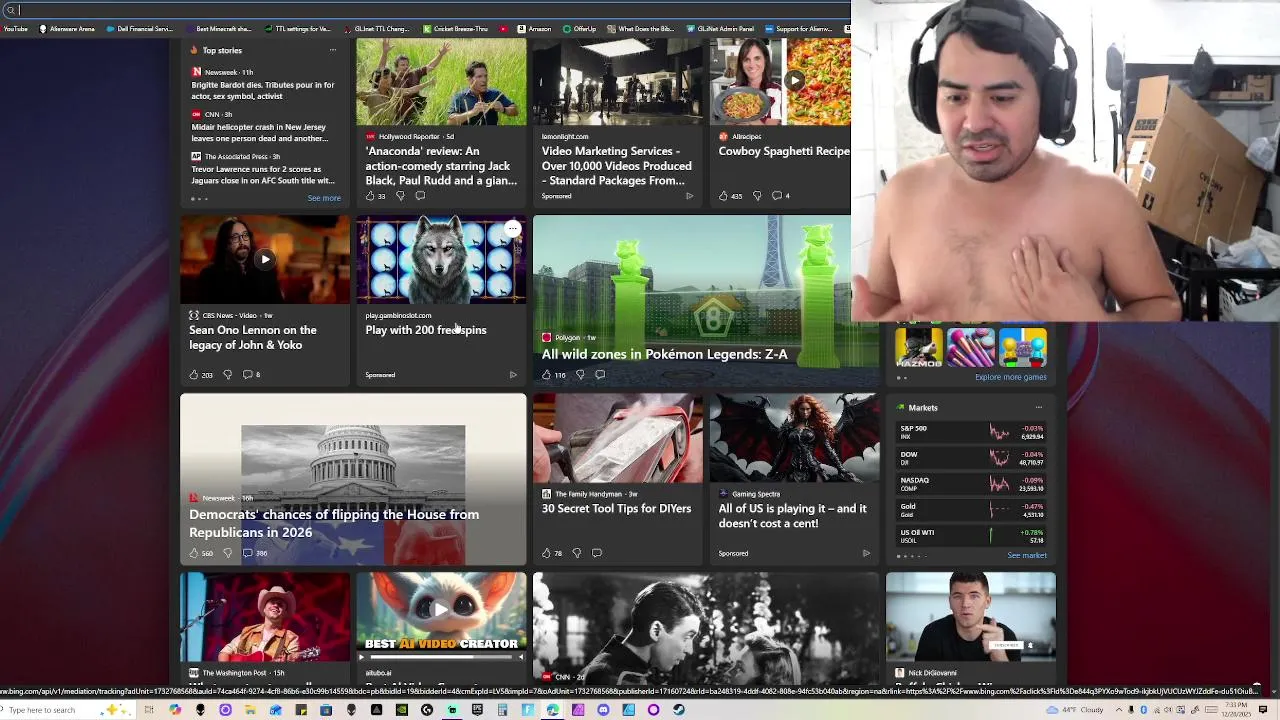Open the notification center icon
The width and height of the screenshot is (1280, 720).
pos(1263,710)
